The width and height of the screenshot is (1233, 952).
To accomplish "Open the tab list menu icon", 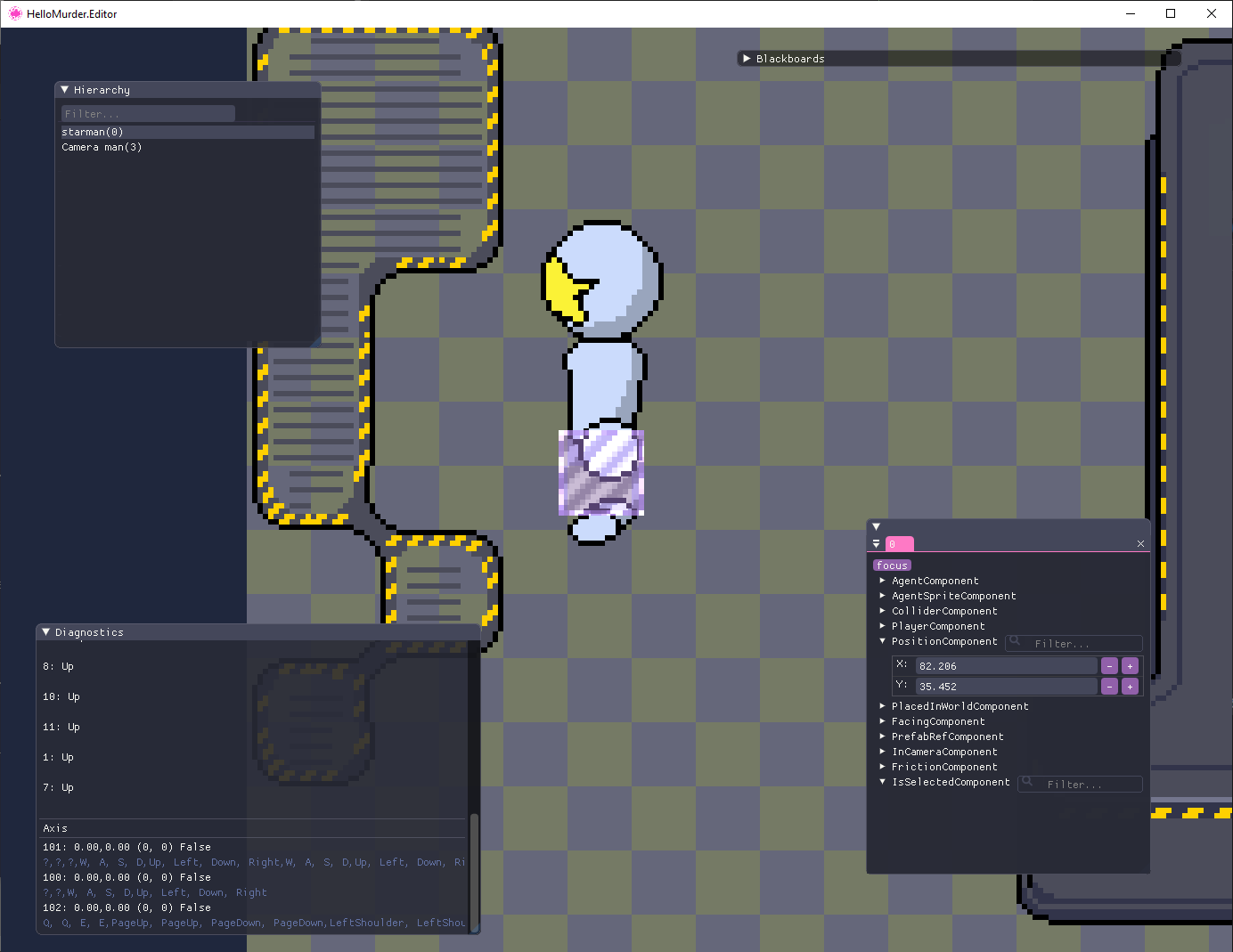I will click(x=877, y=544).
